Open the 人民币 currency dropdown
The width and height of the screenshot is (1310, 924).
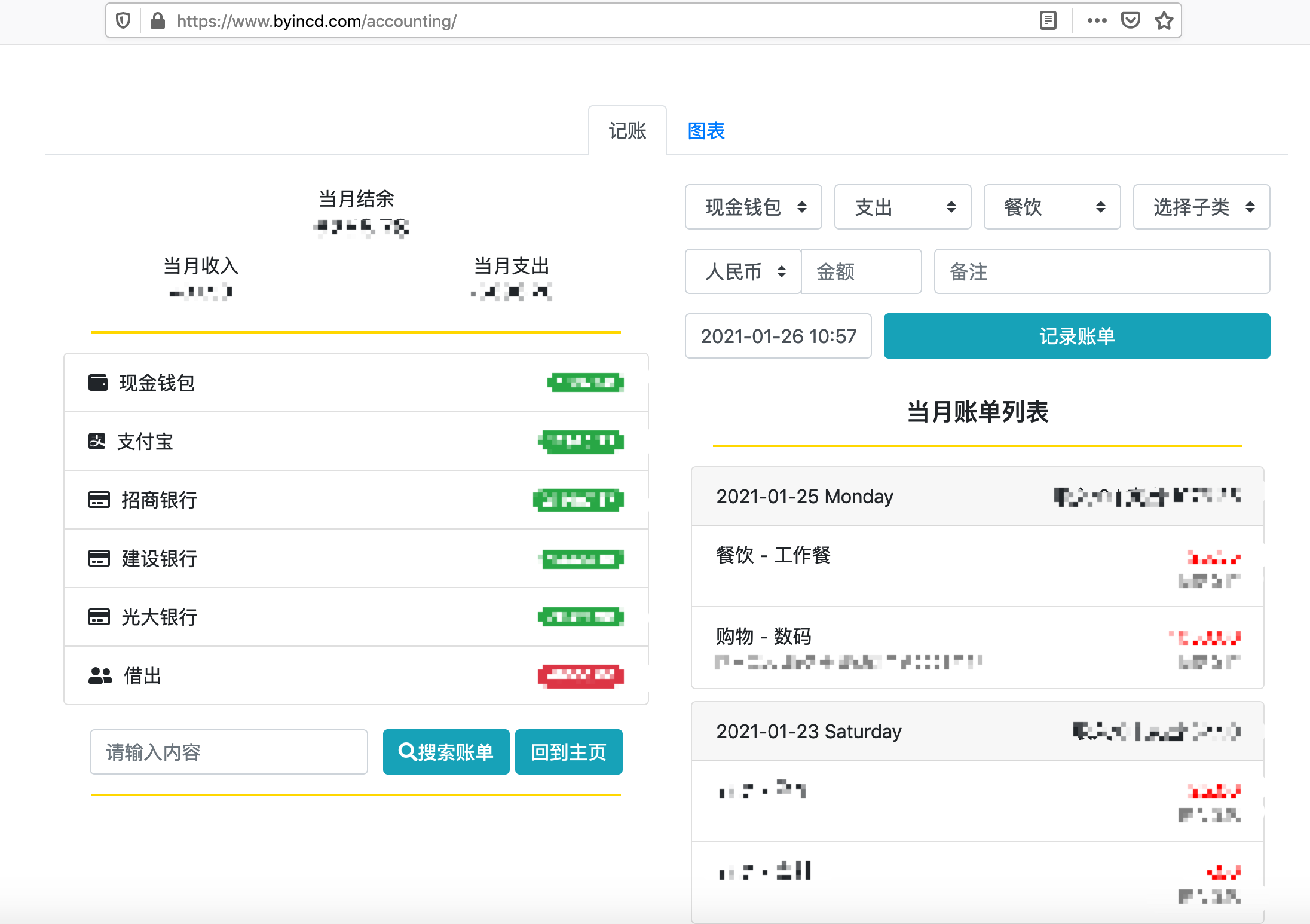coord(743,271)
